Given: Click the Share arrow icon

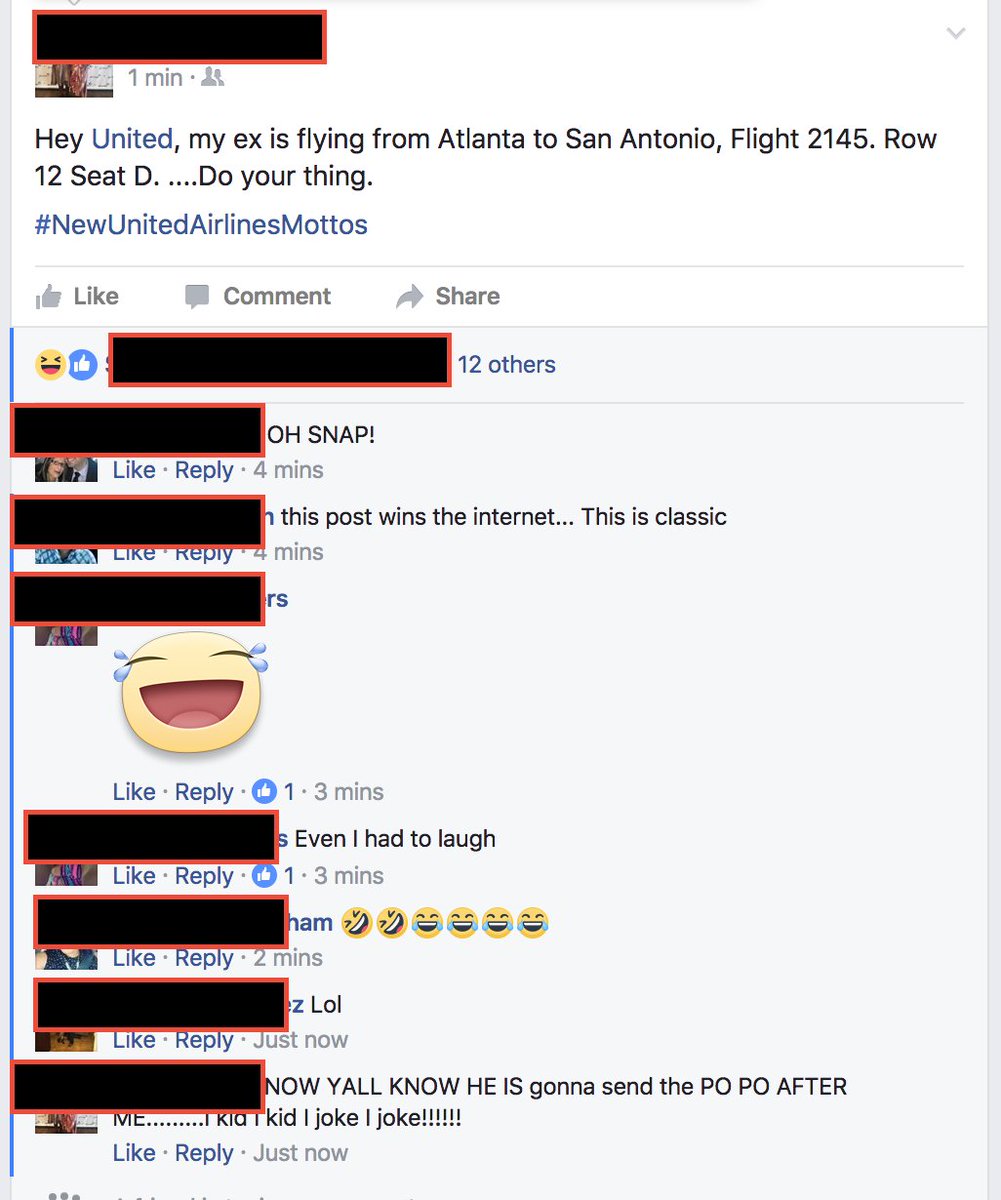Looking at the screenshot, I should coord(410,296).
